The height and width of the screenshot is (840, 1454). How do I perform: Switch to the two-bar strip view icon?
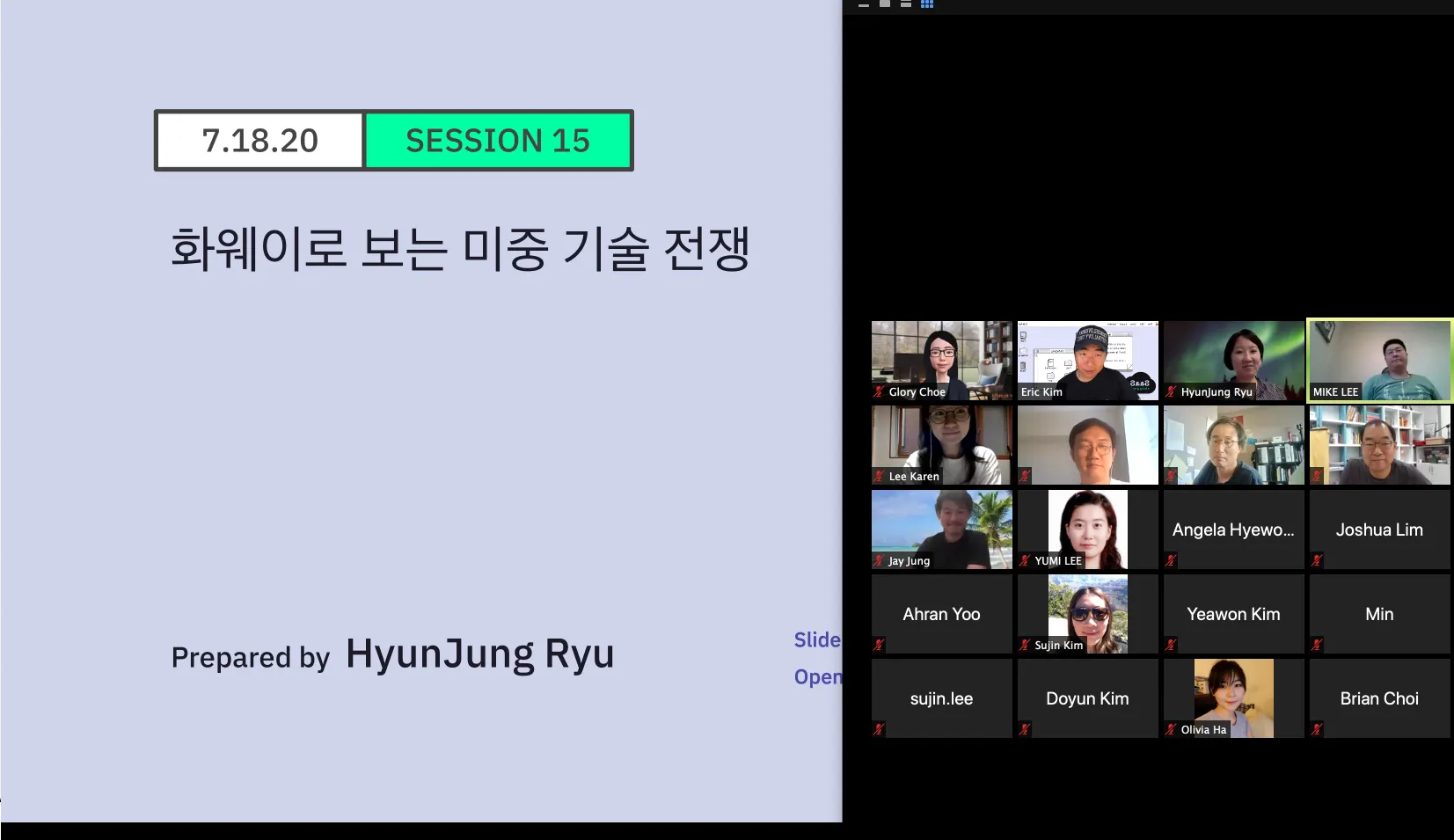click(906, 4)
